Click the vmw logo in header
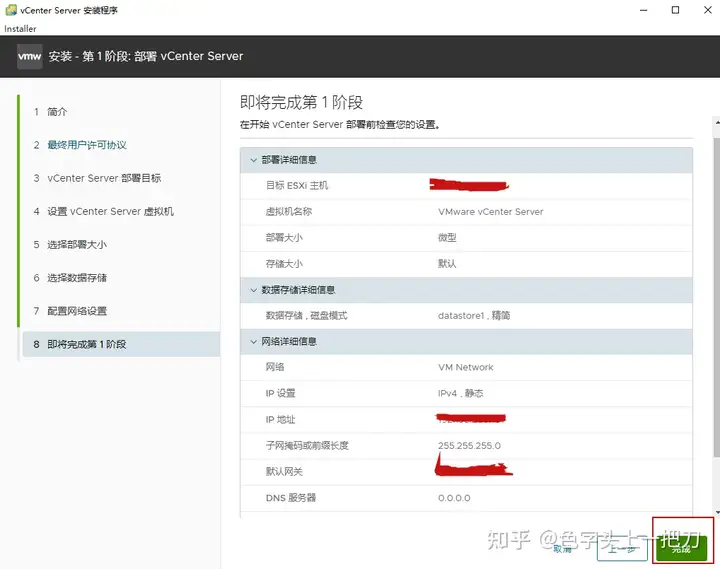Viewport: 720px width, 569px height. (29, 56)
